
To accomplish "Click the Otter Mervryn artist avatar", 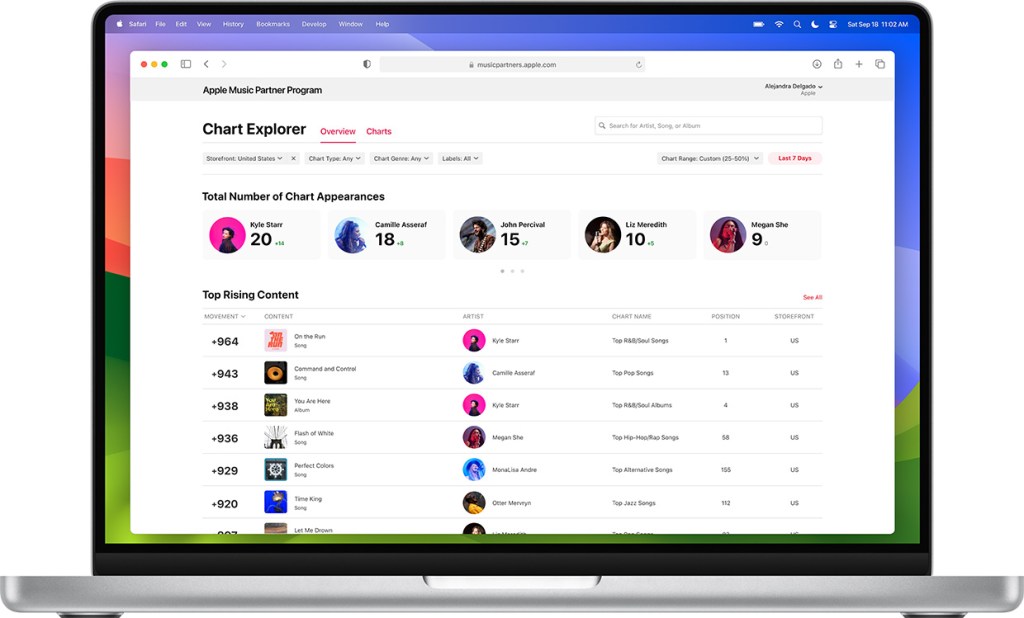I will click(474, 502).
